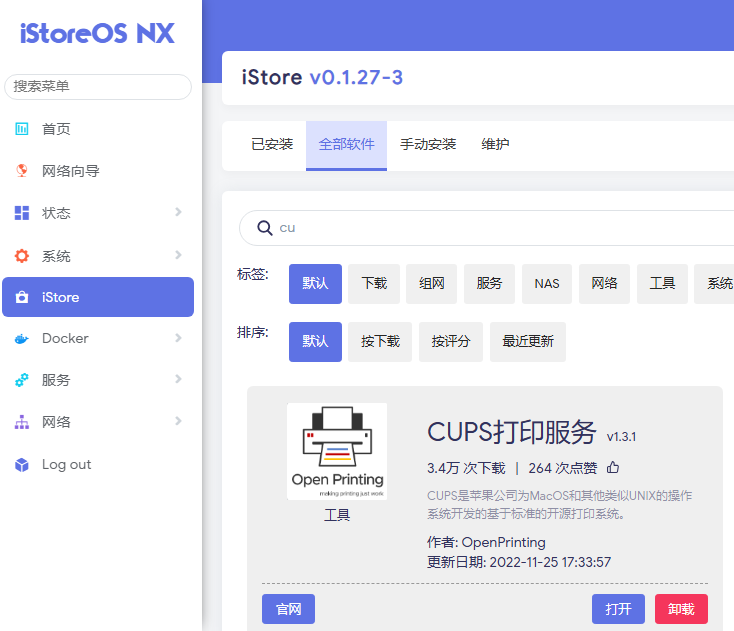The height and width of the screenshot is (631, 734).
Task: Click the 264 次点赞 like count
Action: point(563,468)
